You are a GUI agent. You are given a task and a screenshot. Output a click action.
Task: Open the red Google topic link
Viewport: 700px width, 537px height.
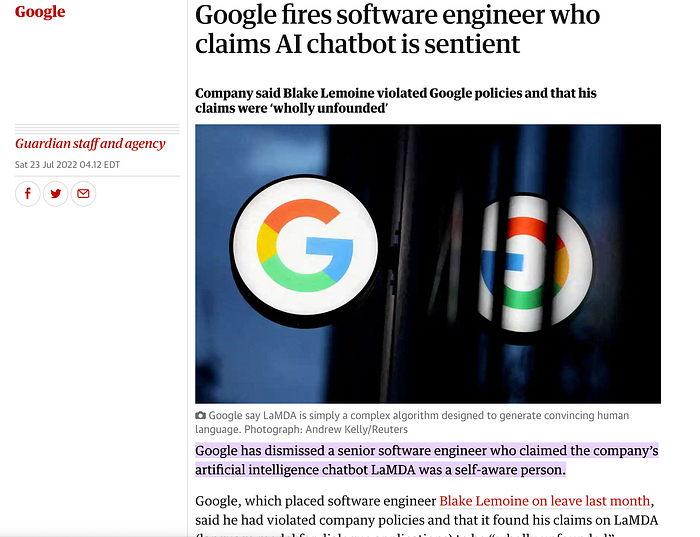40,11
